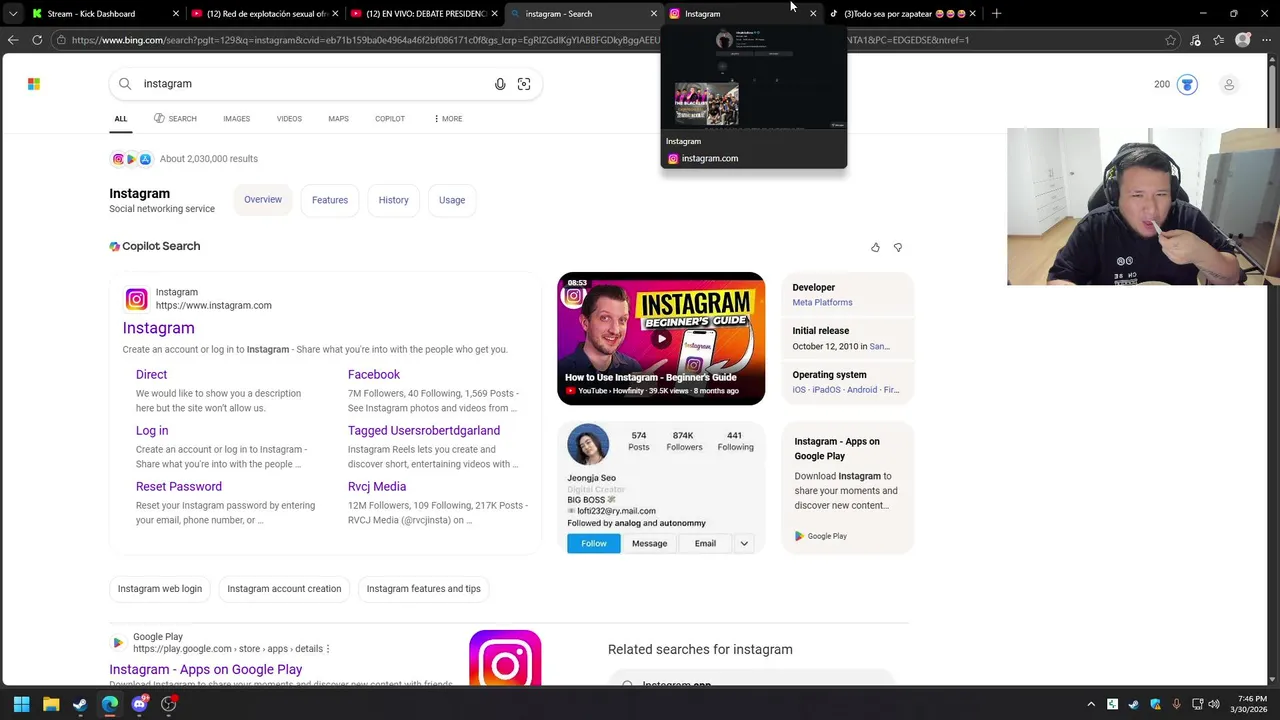Select the Features pill button
1280x720 pixels.
click(x=330, y=200)
